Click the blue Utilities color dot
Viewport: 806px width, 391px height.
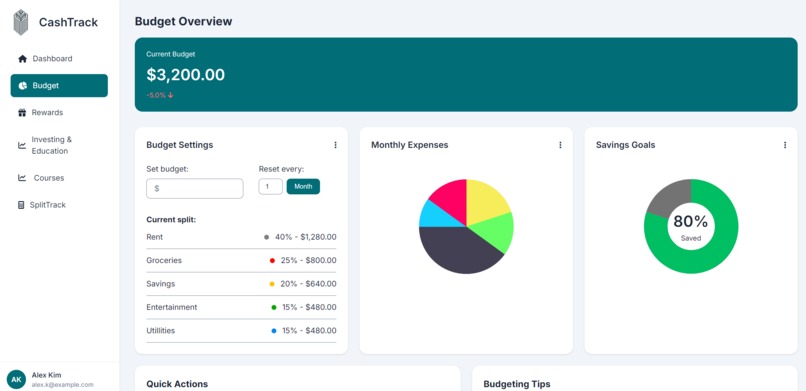(x=274, y=331)
